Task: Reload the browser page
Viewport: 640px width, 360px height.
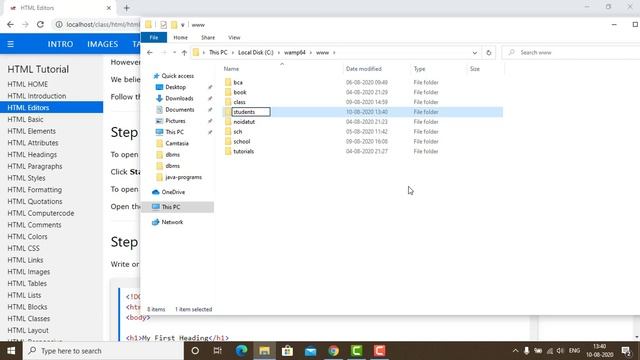Action: pyautogui.click(x=40, y=24)
